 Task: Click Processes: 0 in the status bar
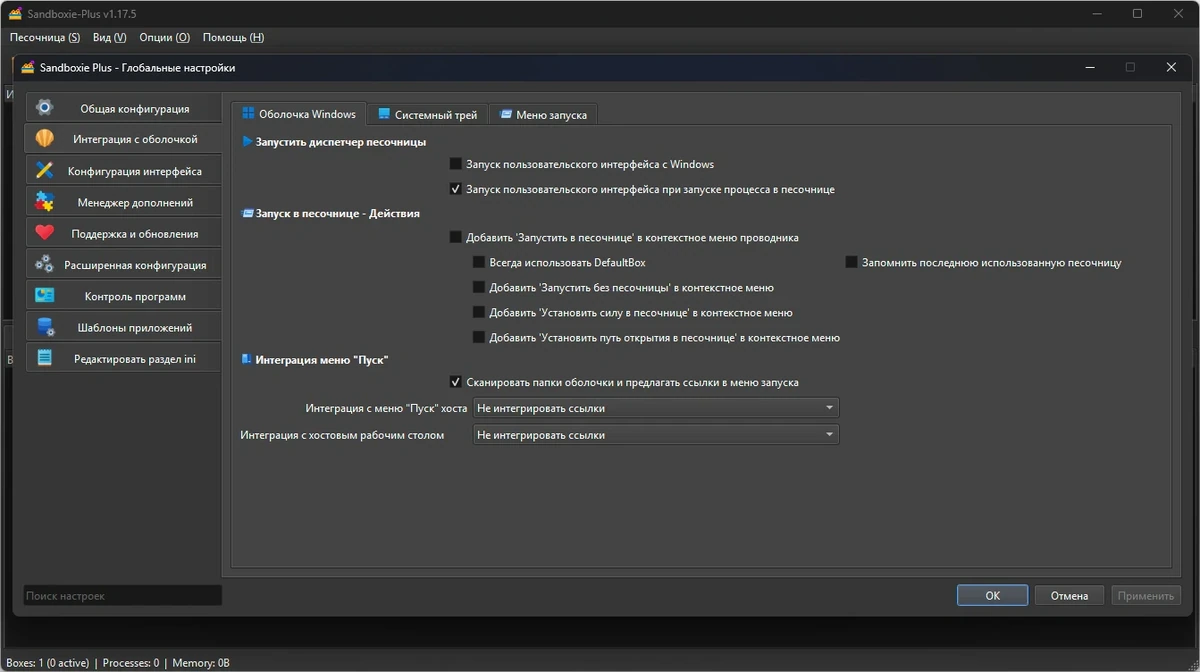pos(131,662)
